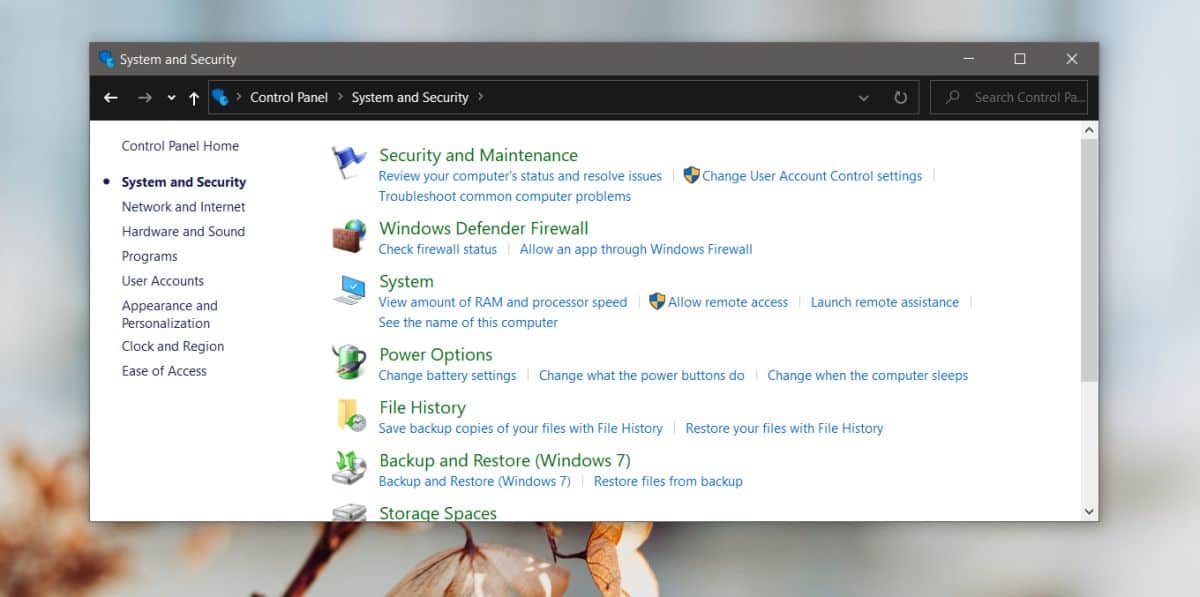Image resolution: width=1200 pixels, height=597 pixels.
Task: Click the scrollbar up arrow
Action: point(1090,130)
